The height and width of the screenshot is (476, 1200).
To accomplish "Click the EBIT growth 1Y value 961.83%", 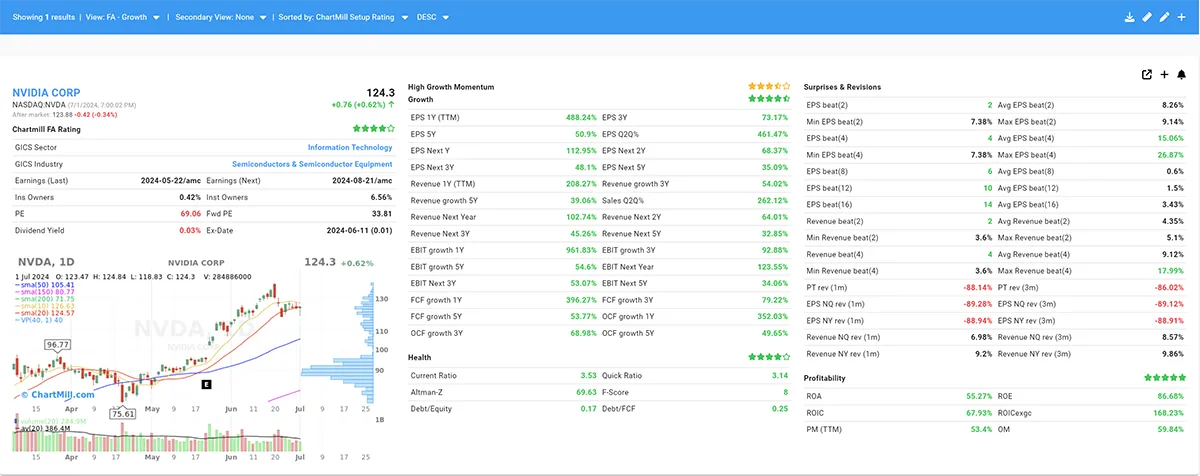I will [x=579, y=249].
